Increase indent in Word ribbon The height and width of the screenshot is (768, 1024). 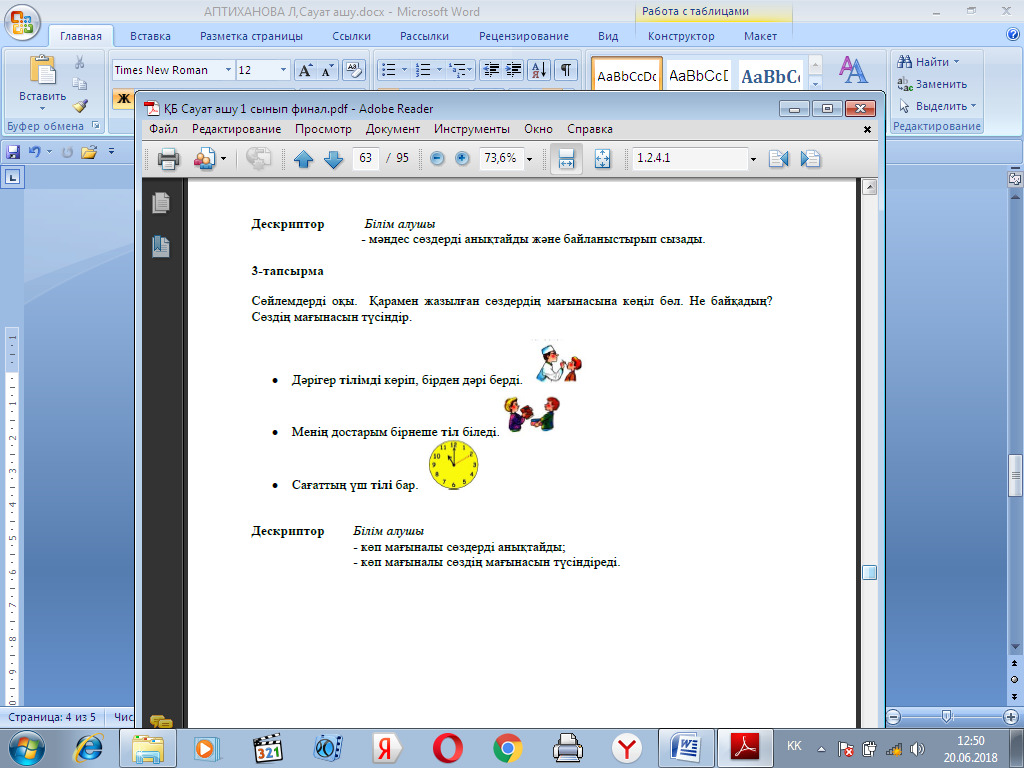pos(514,69)
